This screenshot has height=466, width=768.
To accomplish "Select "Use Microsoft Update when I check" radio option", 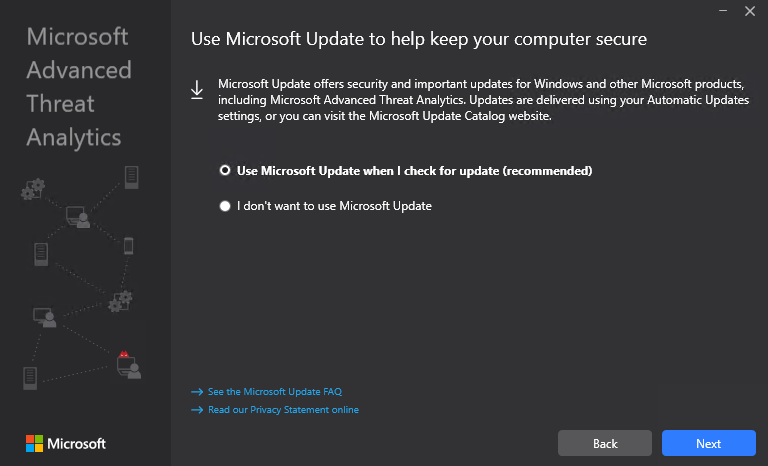I will 225,171.
